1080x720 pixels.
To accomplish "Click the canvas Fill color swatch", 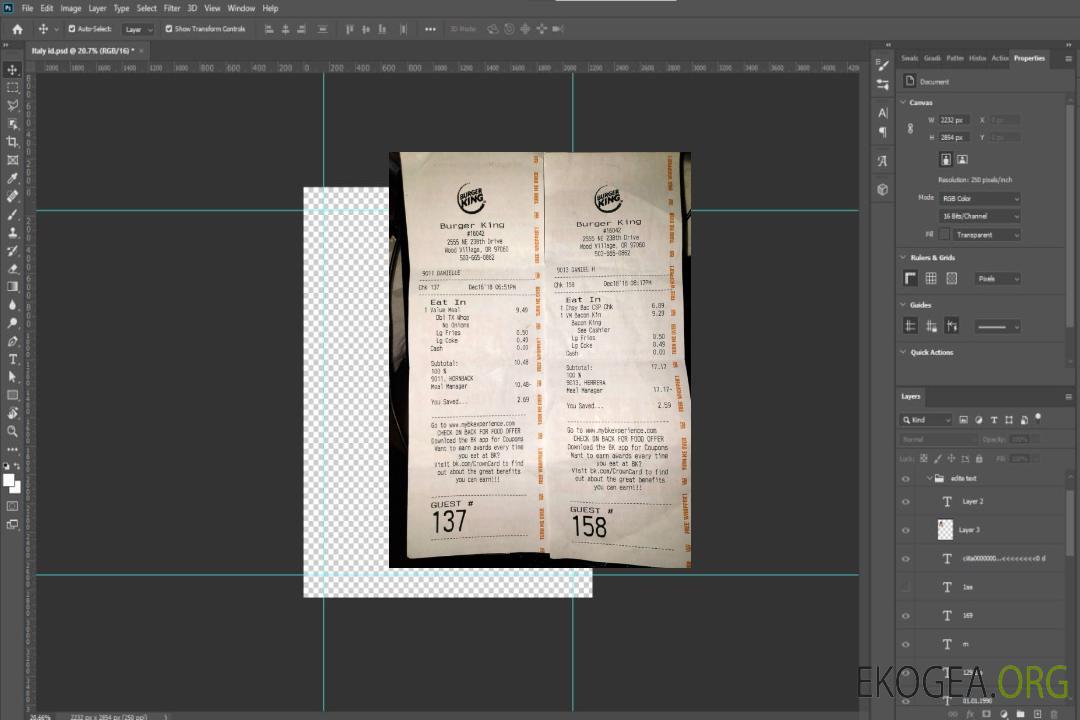I will pyautogui.click(x=945, y=235).
